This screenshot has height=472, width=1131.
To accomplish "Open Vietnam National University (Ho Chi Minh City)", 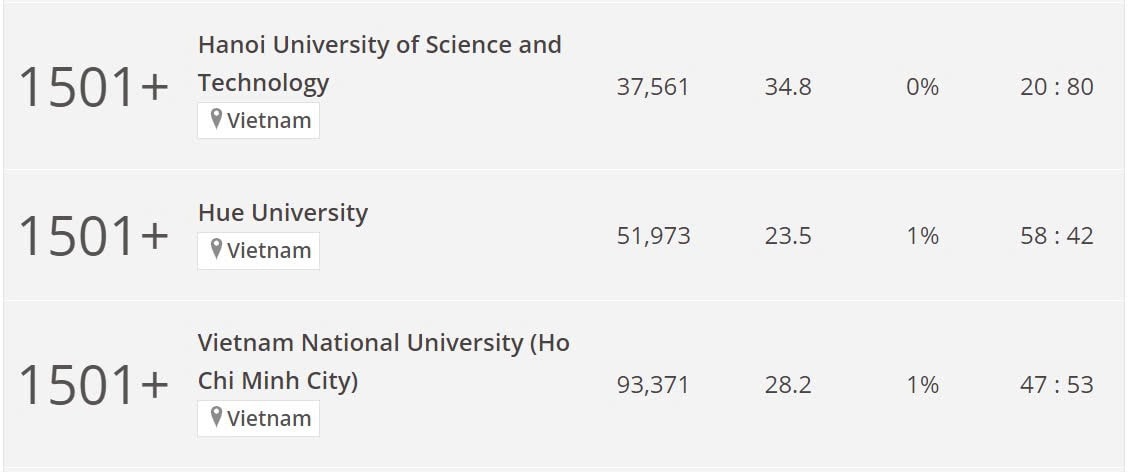I will click(384, 362).
